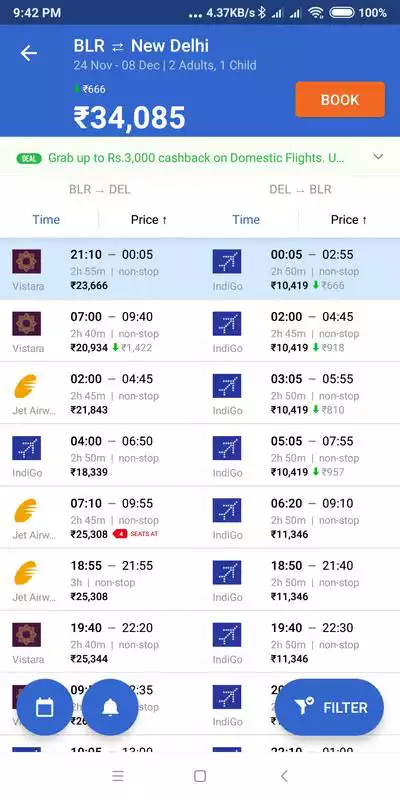Sort DEL to BLR flights by Time

click(246, 220)
